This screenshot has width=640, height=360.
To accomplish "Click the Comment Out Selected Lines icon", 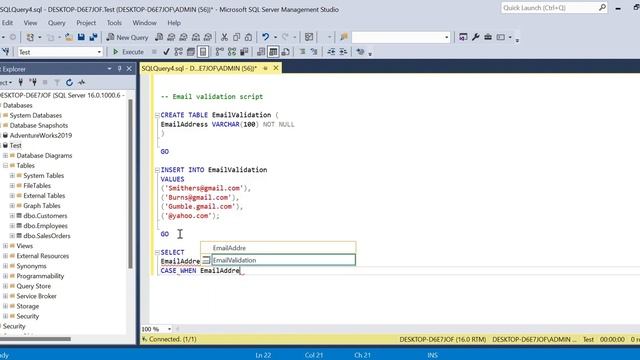I will pos(302,52).
